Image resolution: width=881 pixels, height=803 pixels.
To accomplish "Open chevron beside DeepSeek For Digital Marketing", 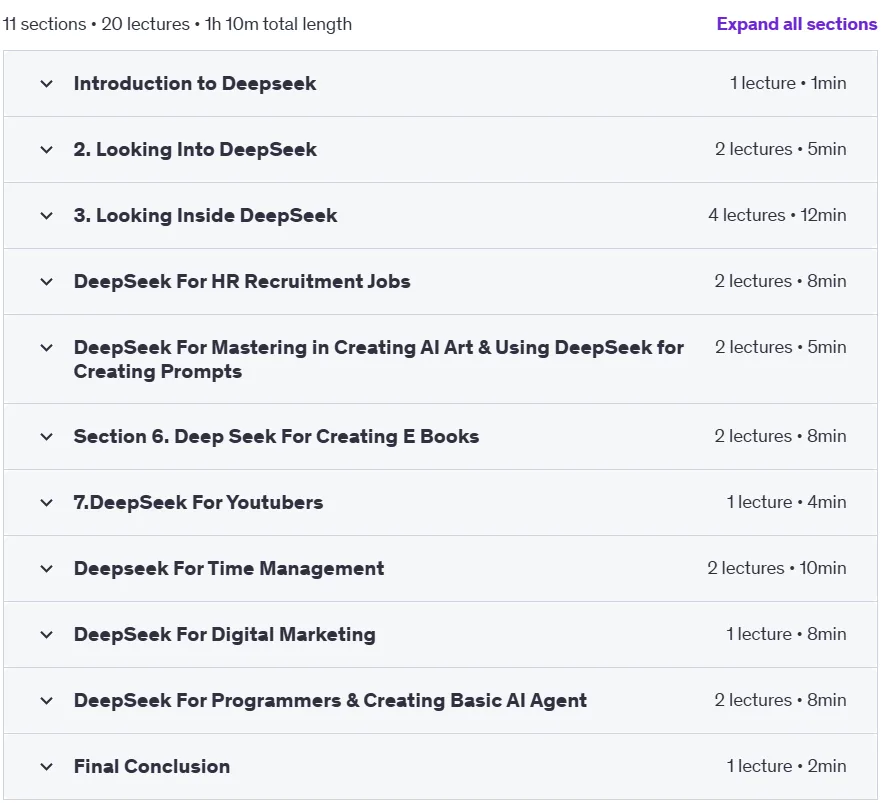I will point(47,634).
